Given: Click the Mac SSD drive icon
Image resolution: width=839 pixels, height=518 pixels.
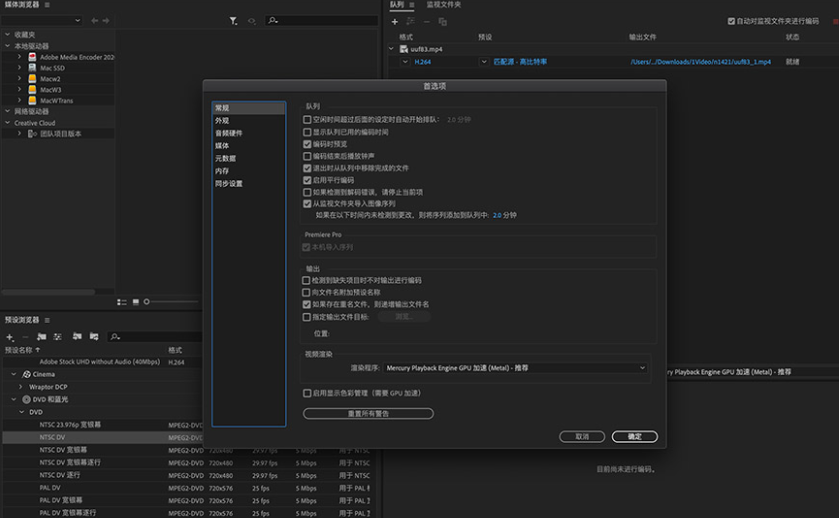Looking at the screenshot, I should pos(32,68).
